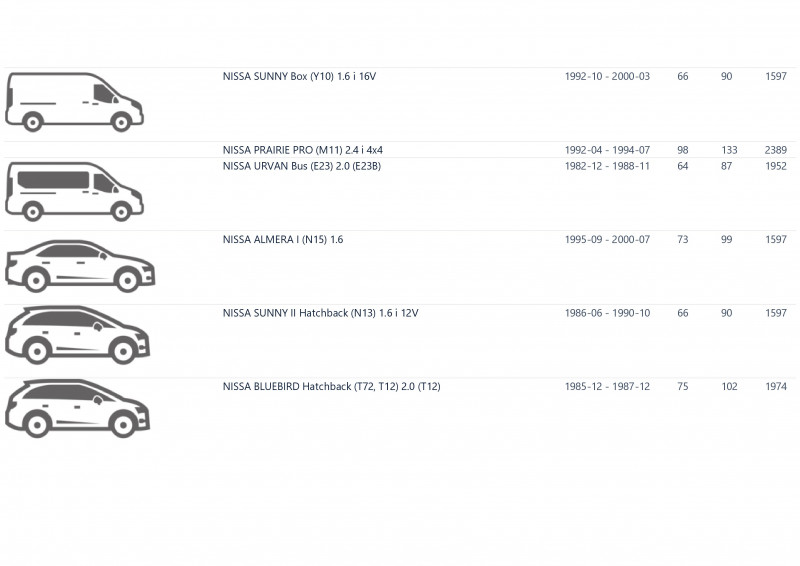Select NISSA URVAN Bus (E23) 2.0 entry
This screenshot has height=566, width=800.
point(302,166)
